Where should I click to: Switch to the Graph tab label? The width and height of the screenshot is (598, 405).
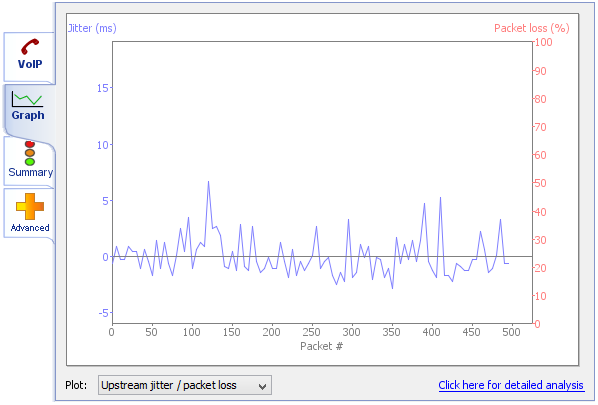(28, 115)
